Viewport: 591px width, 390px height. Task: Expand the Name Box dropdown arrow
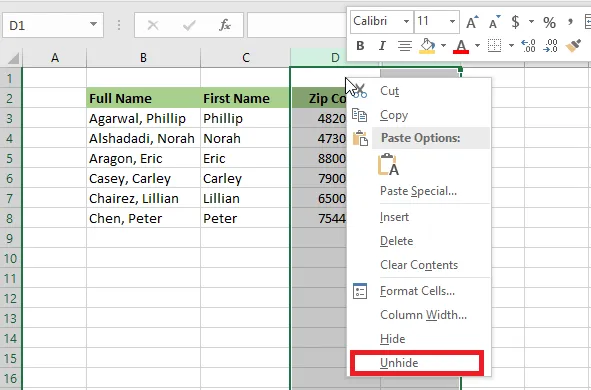[93, 24]
